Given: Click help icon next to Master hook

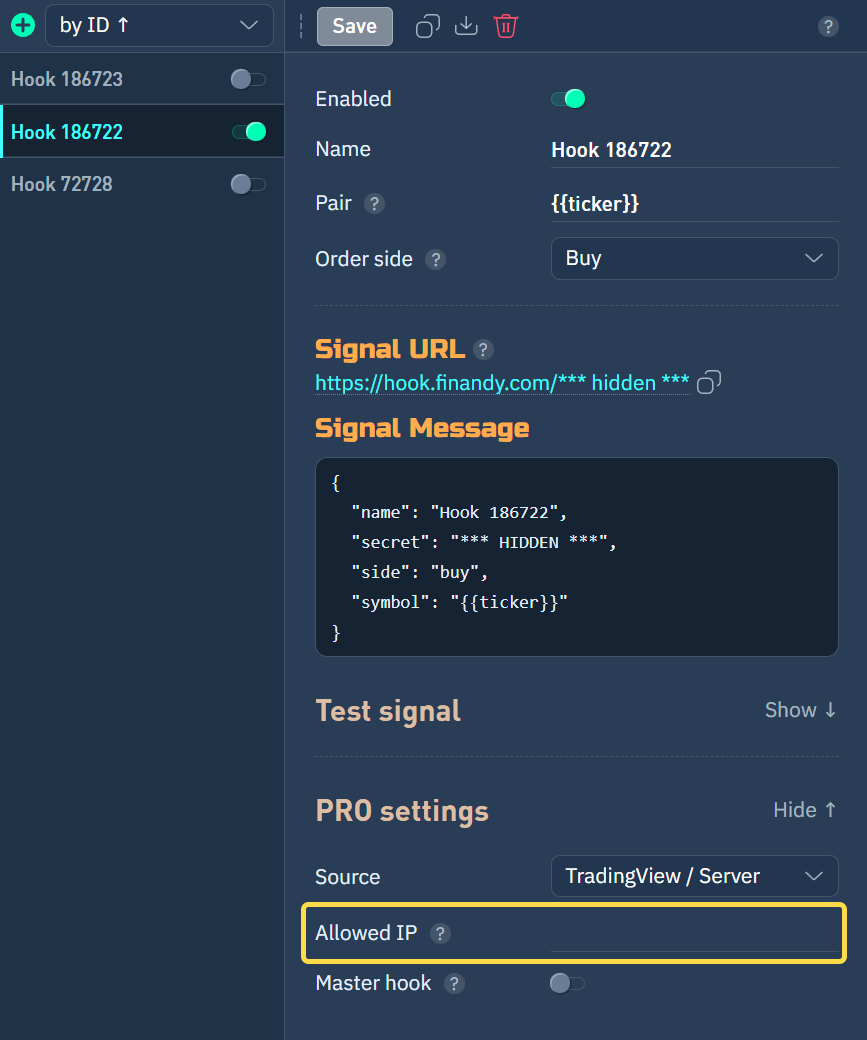Looking at the screenshot, I should pos(454,984).
